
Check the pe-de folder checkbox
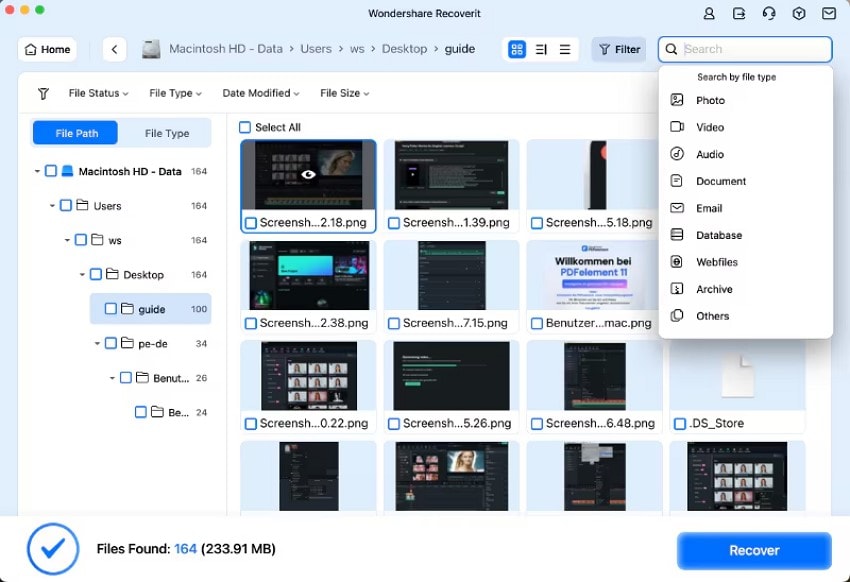click(x=111, y=344)
